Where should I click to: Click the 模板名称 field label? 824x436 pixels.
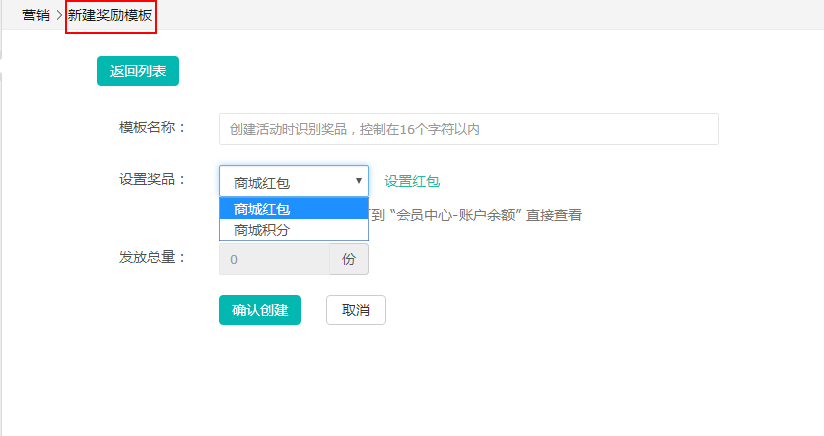tap(153, 127)
